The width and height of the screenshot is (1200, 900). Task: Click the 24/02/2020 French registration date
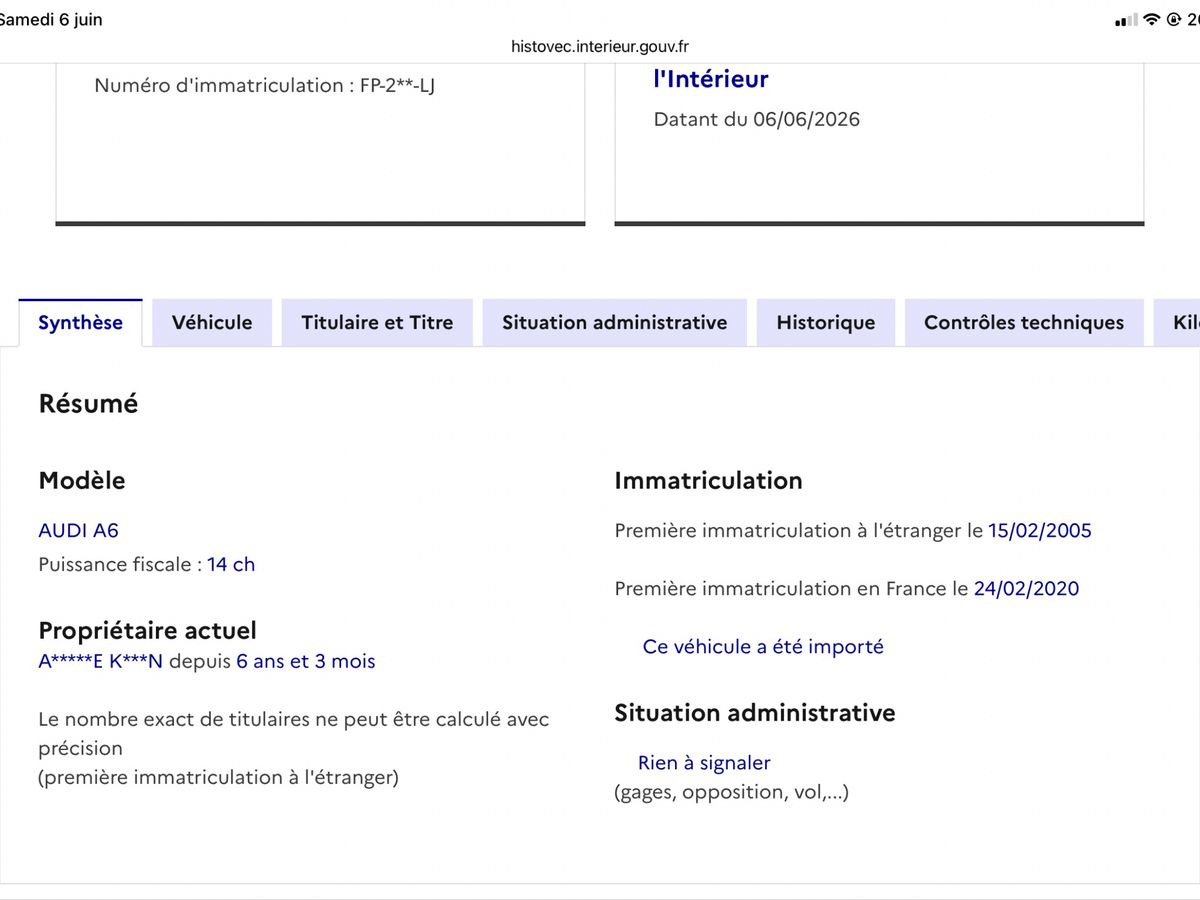pos(1027,588)
